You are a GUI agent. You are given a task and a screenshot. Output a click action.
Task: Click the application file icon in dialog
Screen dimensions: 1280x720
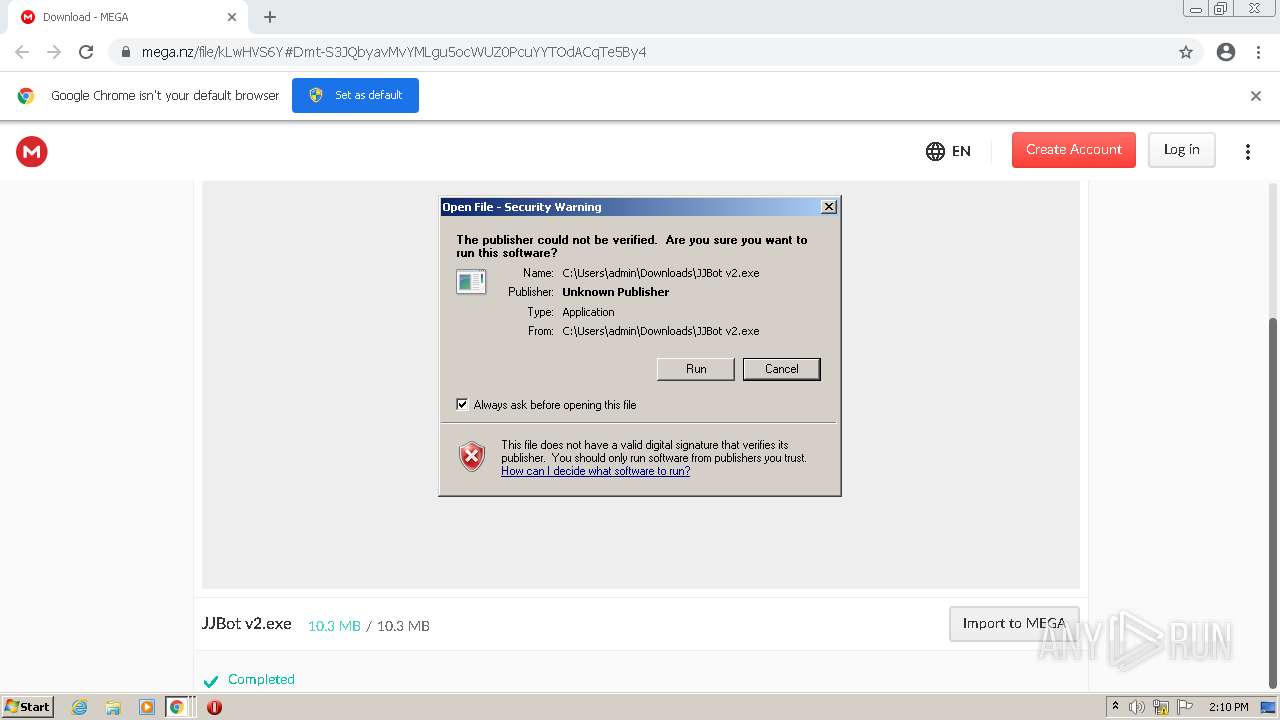point(471,282)
